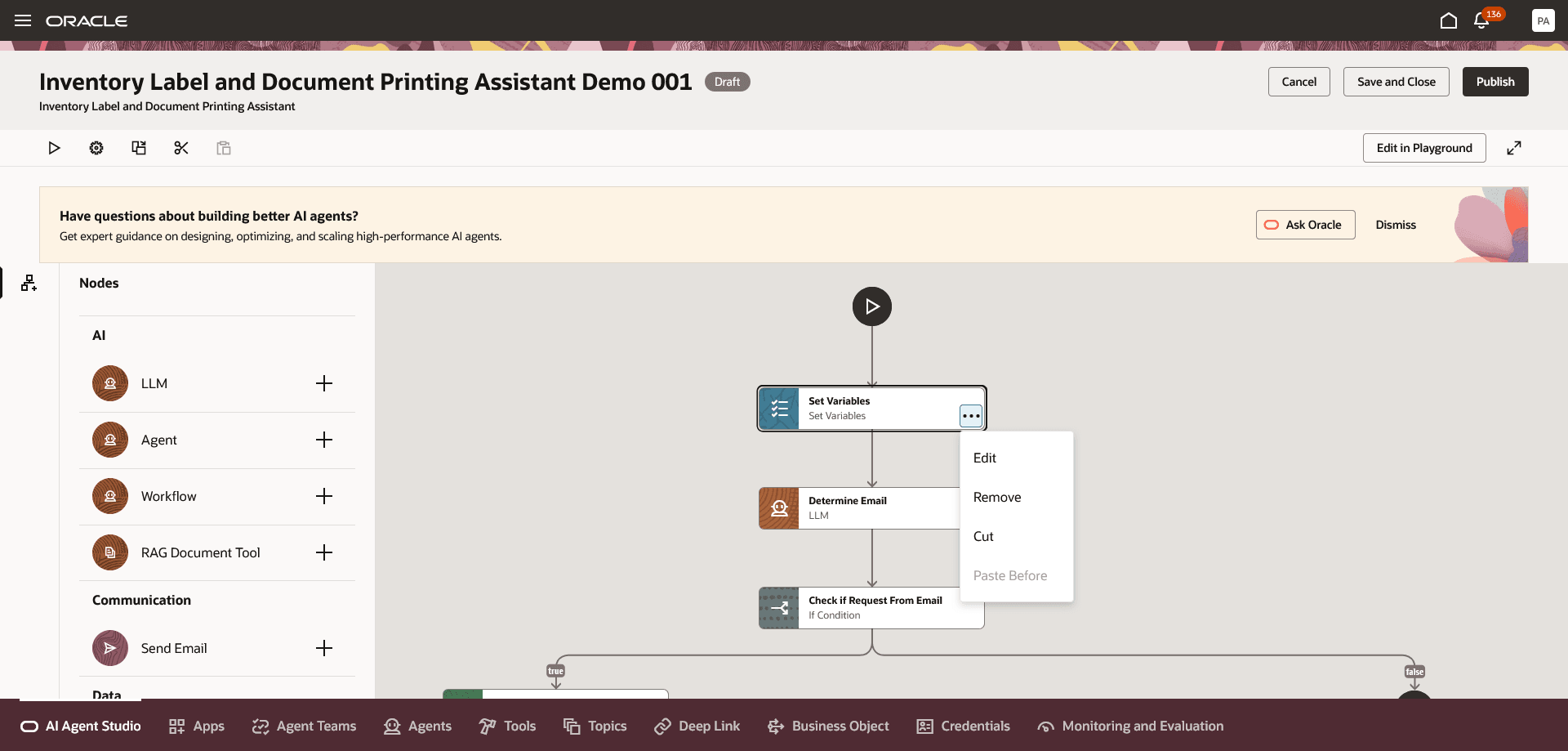Add a Workflow node with plus icon

coord(324,496)
